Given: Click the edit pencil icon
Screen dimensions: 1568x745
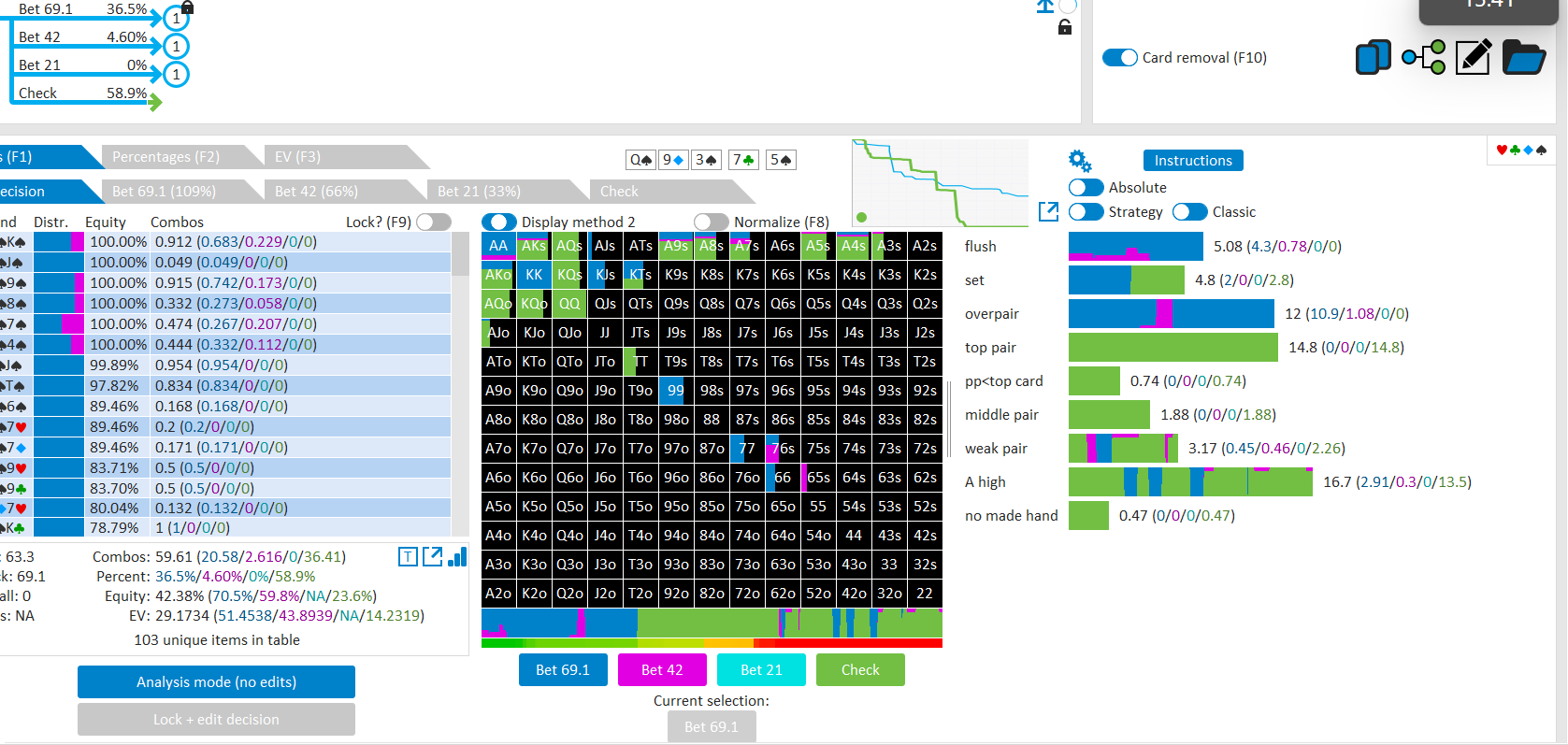Looking at the screenshot, I should click(1473, 57).
